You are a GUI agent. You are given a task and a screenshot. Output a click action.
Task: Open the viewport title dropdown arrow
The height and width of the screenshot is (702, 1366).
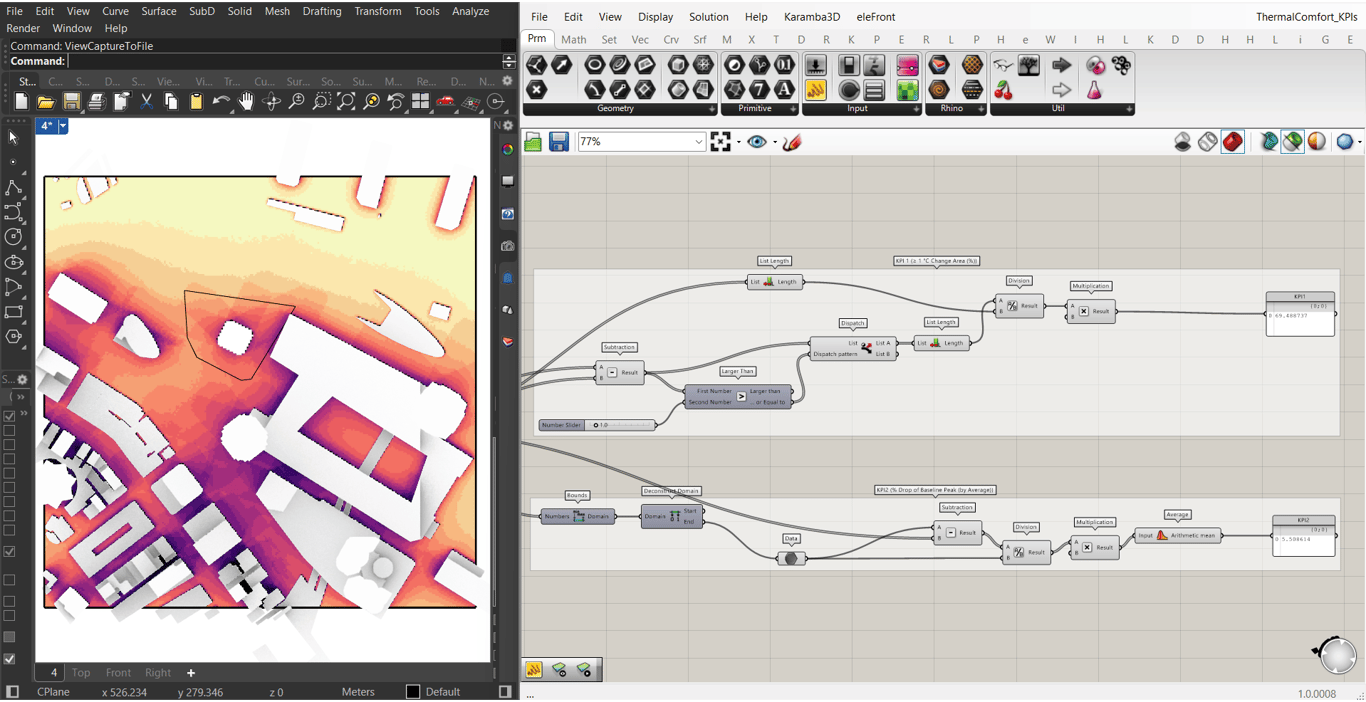click(x=63, y=126)
